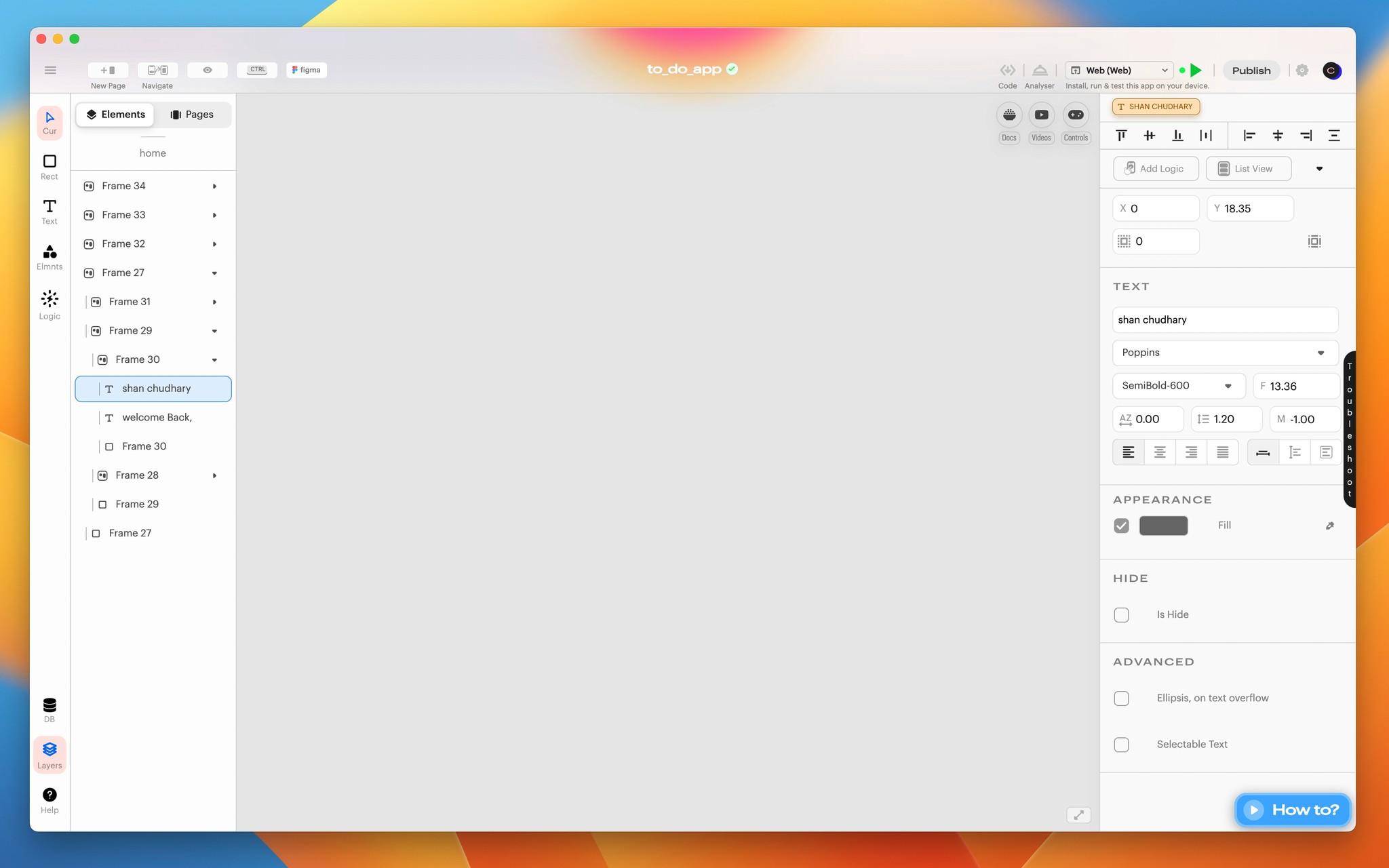This screenshot has height=868, width=1389.
Task: Open the Poppins font dropdown
Action: click(x=1225, y=353)
